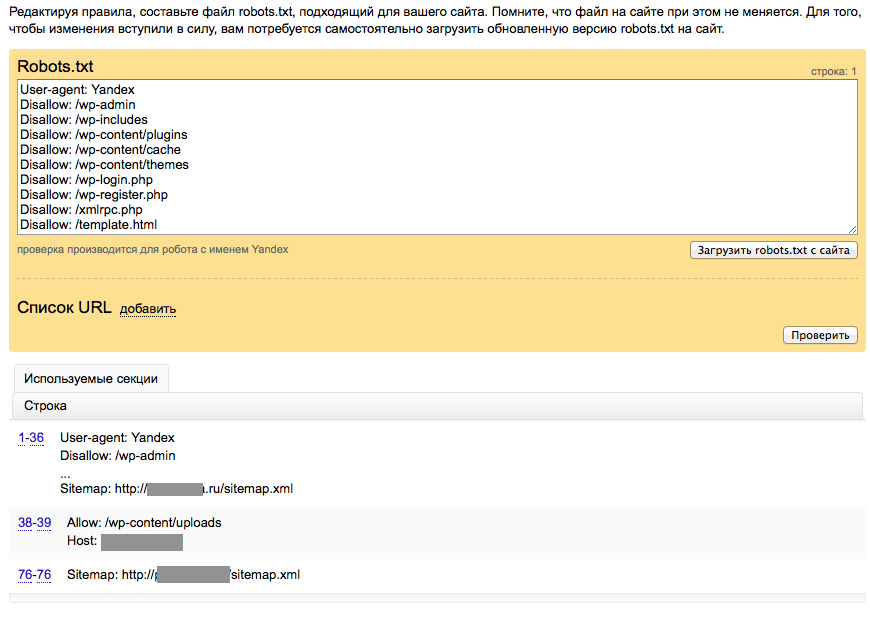The height and width of the screenshot is (638, 870).
Task: Switch to the Используемые секции tab
Action: click(90, 379)
